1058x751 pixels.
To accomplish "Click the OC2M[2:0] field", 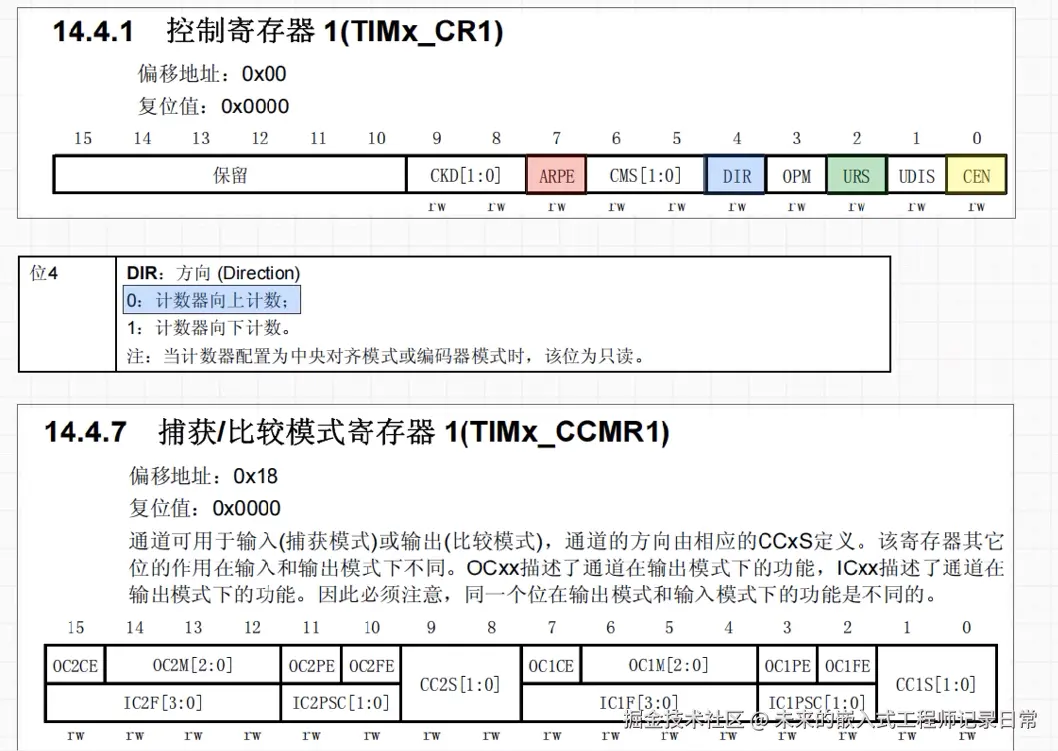I will (x=193, y=665).
